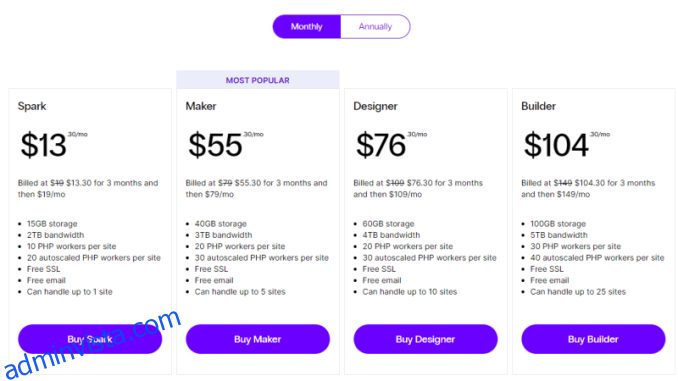Select the Spark plan title
Image resolution: width=678 pixels, height=381 pixels.
pos(32,106)
